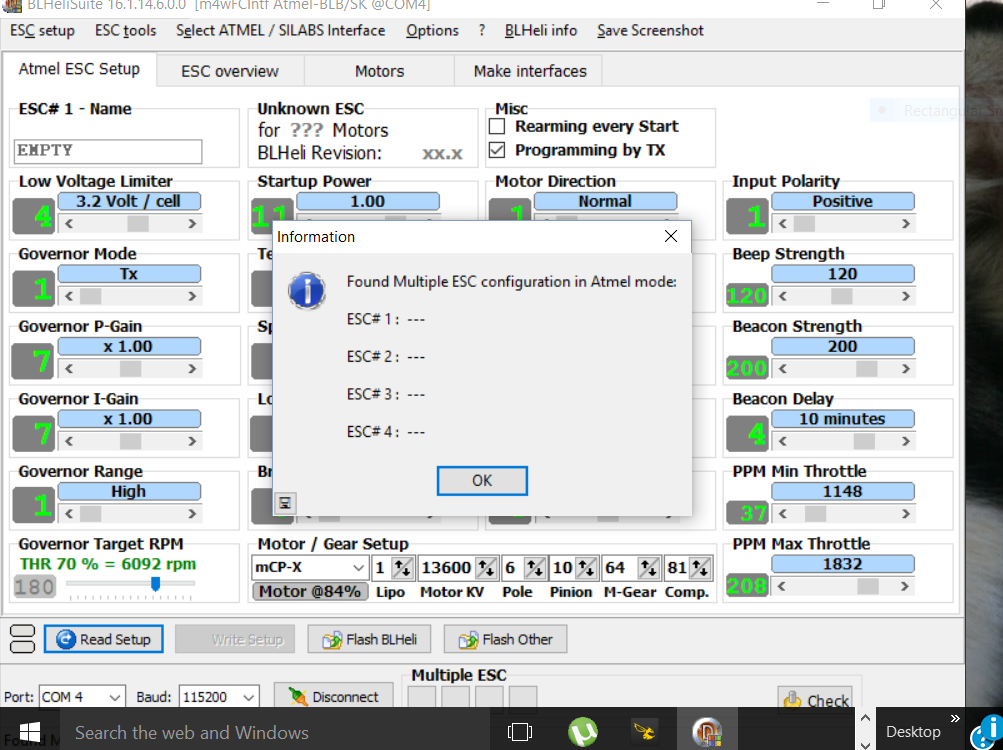Screen dimensions: 1003x750
Task: Decrease Beep Strength with left arrow
Action: point(782,296)
